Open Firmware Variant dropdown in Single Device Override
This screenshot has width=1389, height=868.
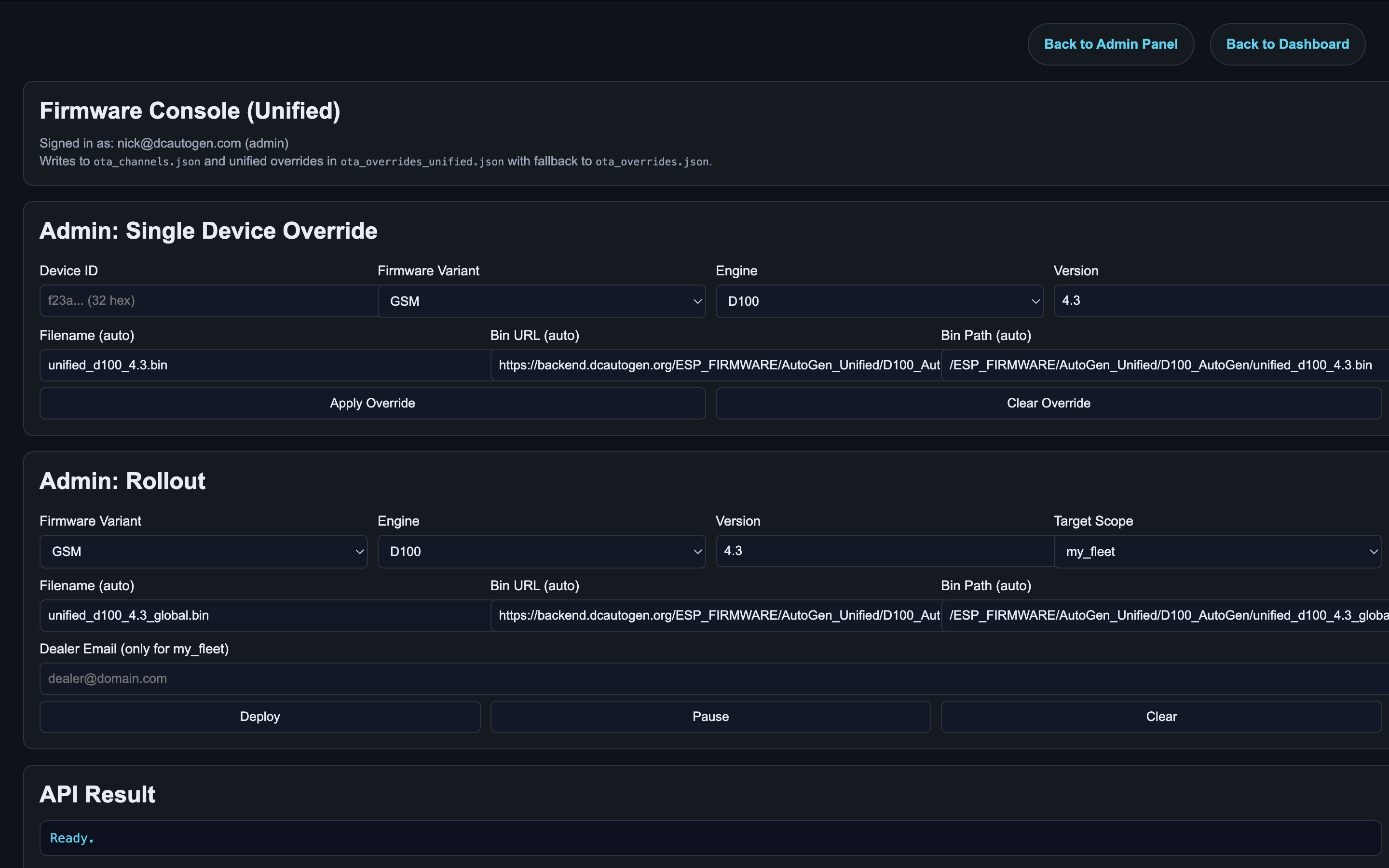(541, 301)
